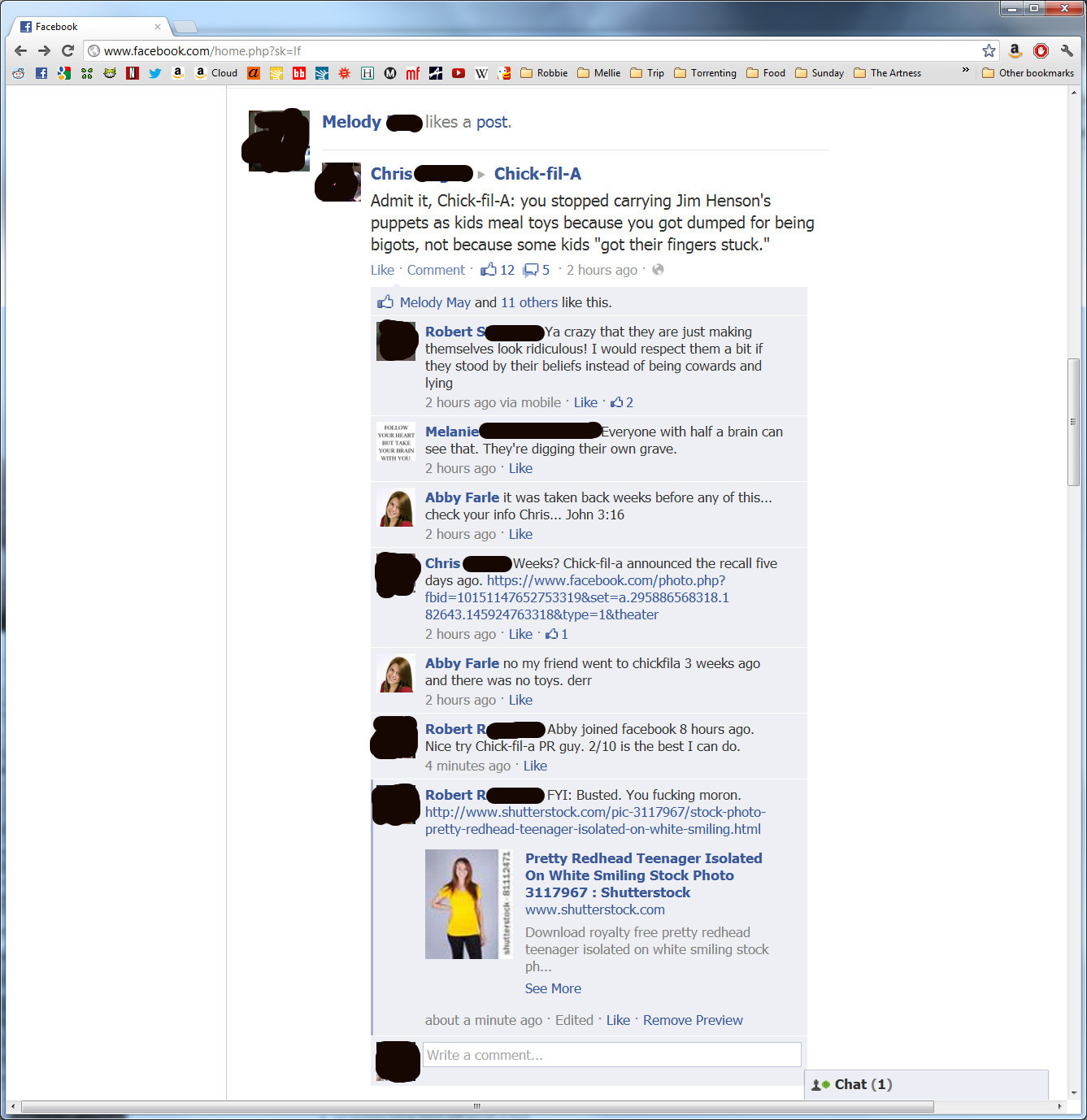This screenshot has width=1087, height=1120.
Task: Click the browser Back arrow
Action: coord(21,50)
